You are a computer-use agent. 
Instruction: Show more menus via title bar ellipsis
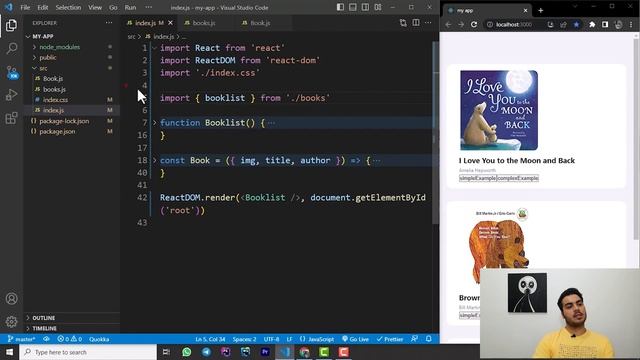[x=149, y=7]
